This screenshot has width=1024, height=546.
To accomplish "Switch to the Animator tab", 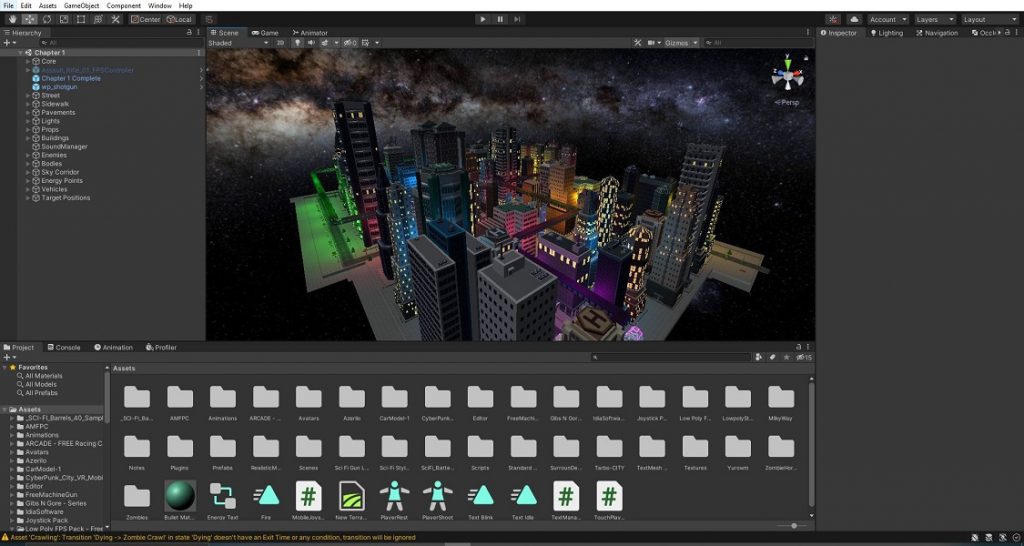I will (x=310, y=33).
